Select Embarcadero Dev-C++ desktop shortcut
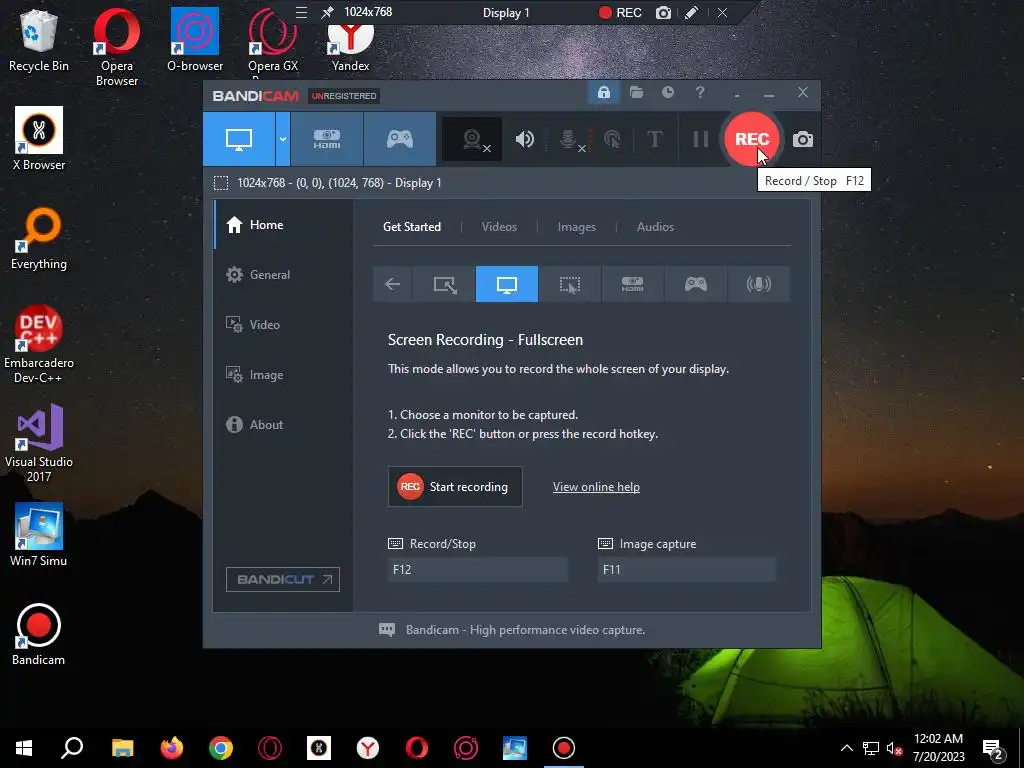The image size is (1024, 768). [x=39, y=344]
